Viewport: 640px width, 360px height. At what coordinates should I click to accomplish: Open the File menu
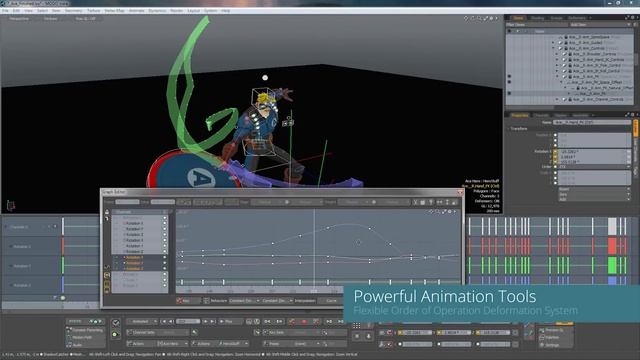pyautogui.click(x=5, y=11)
